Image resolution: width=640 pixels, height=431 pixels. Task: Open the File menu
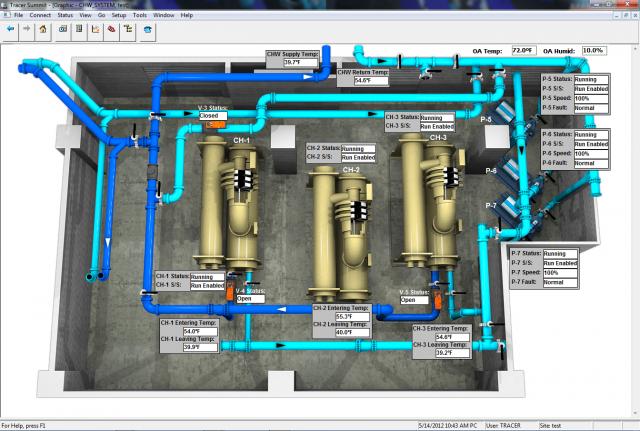(x=18, y=16)
